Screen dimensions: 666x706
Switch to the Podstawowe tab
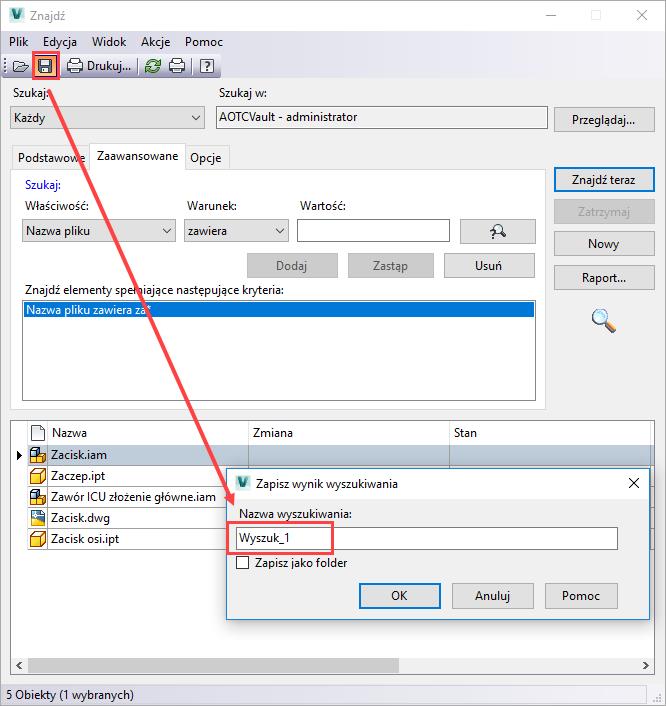tap(51, 158)
